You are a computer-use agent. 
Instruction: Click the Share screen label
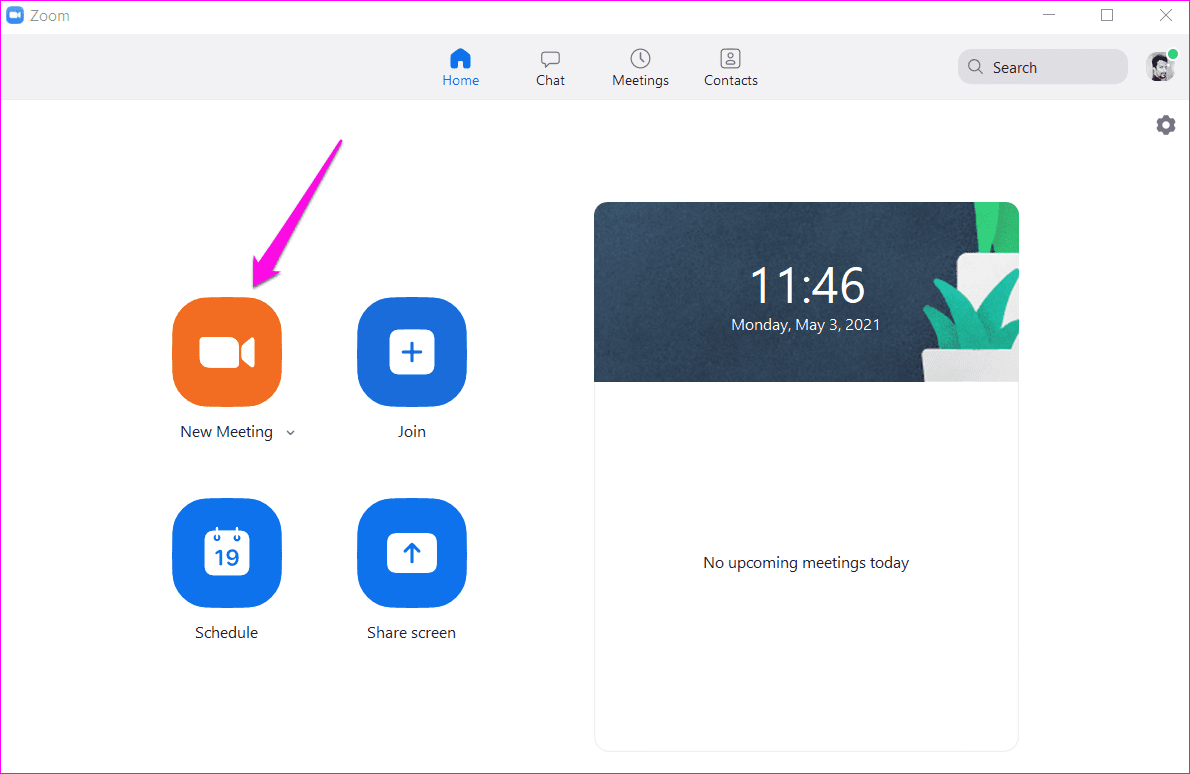pyautogui.click(x=411, y=632)
